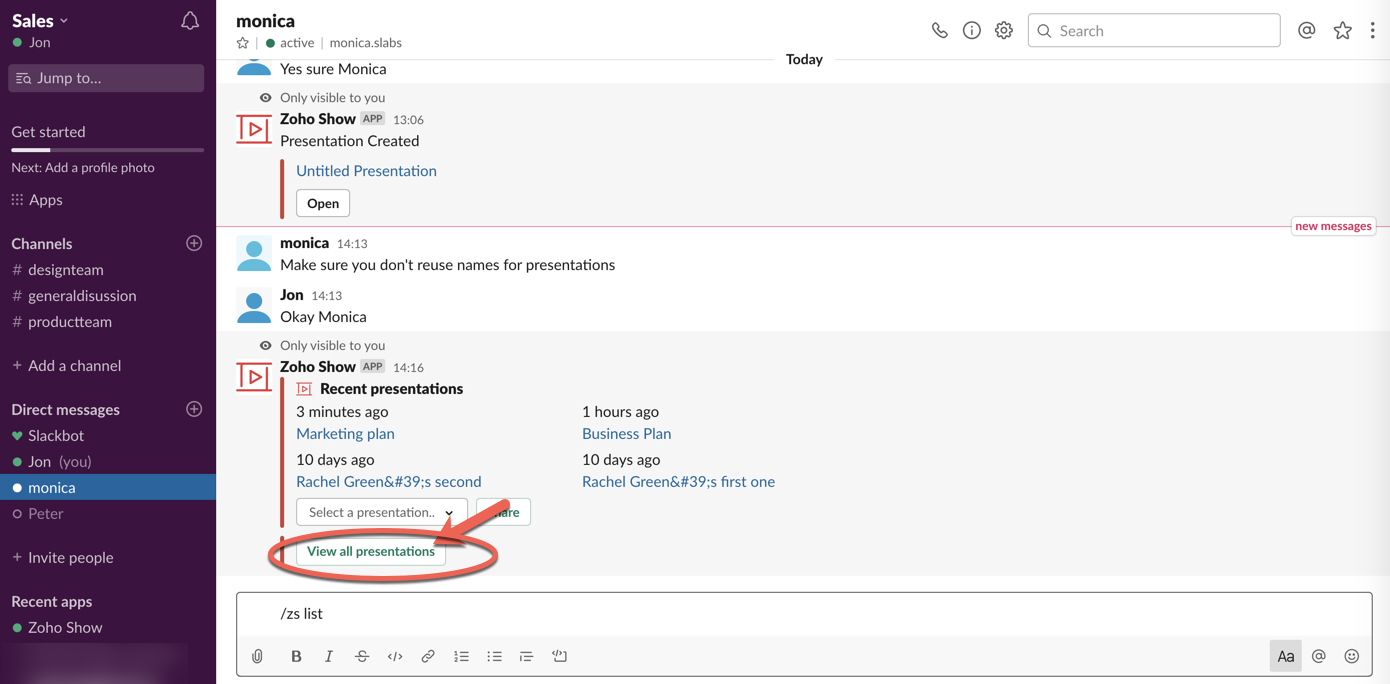Viewport: 1390px width, 684px height.
Task: Click the new messages marker
Action: [x=1333, y=226]
